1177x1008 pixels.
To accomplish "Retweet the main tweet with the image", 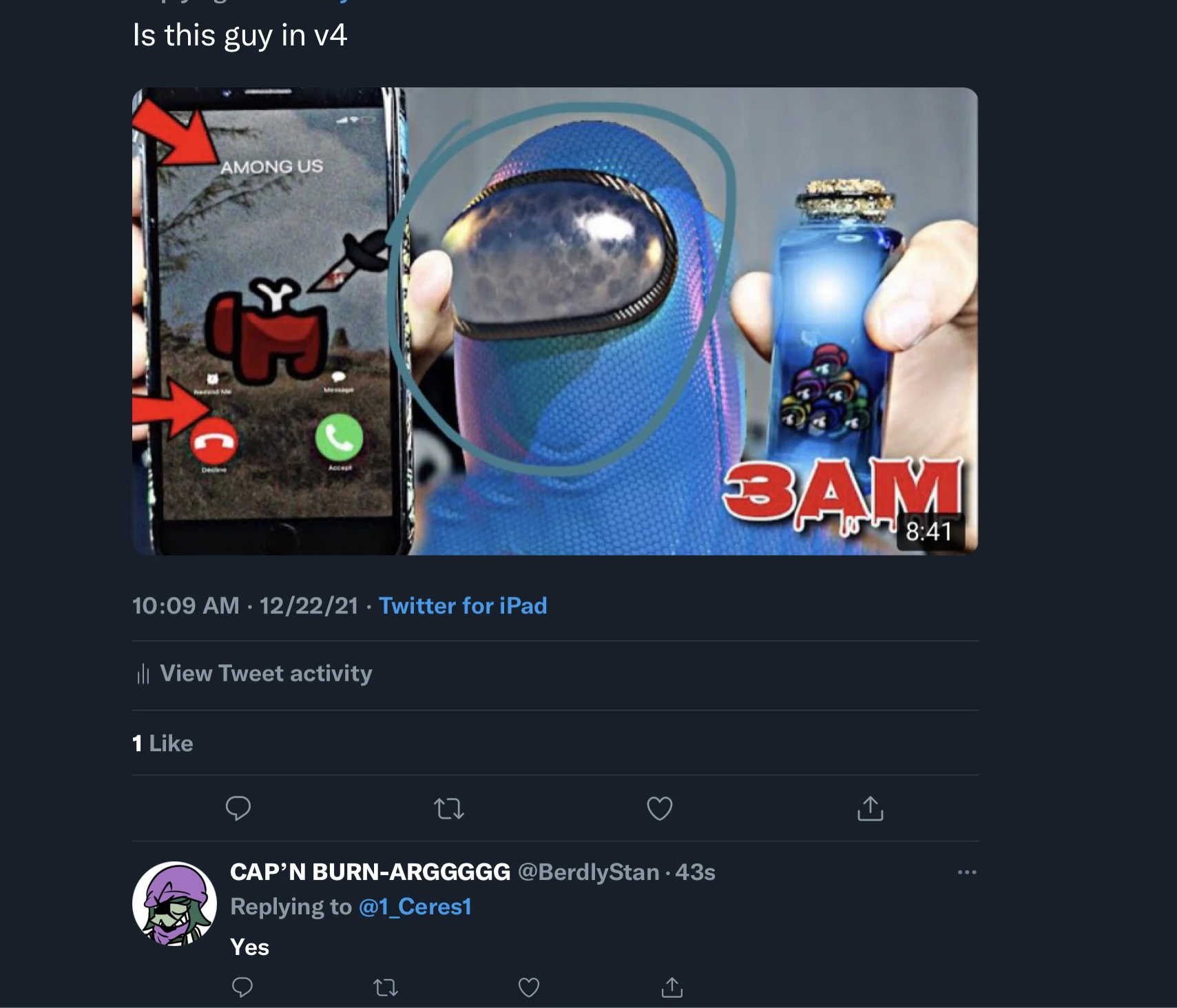I will pyautogui.click(x=449, y=808).
